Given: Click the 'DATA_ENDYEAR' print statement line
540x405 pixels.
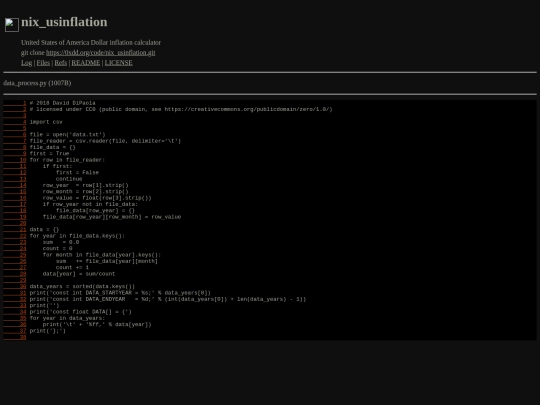Looking at the screenshot, I should pyautogui.click(x=168, y=299).
